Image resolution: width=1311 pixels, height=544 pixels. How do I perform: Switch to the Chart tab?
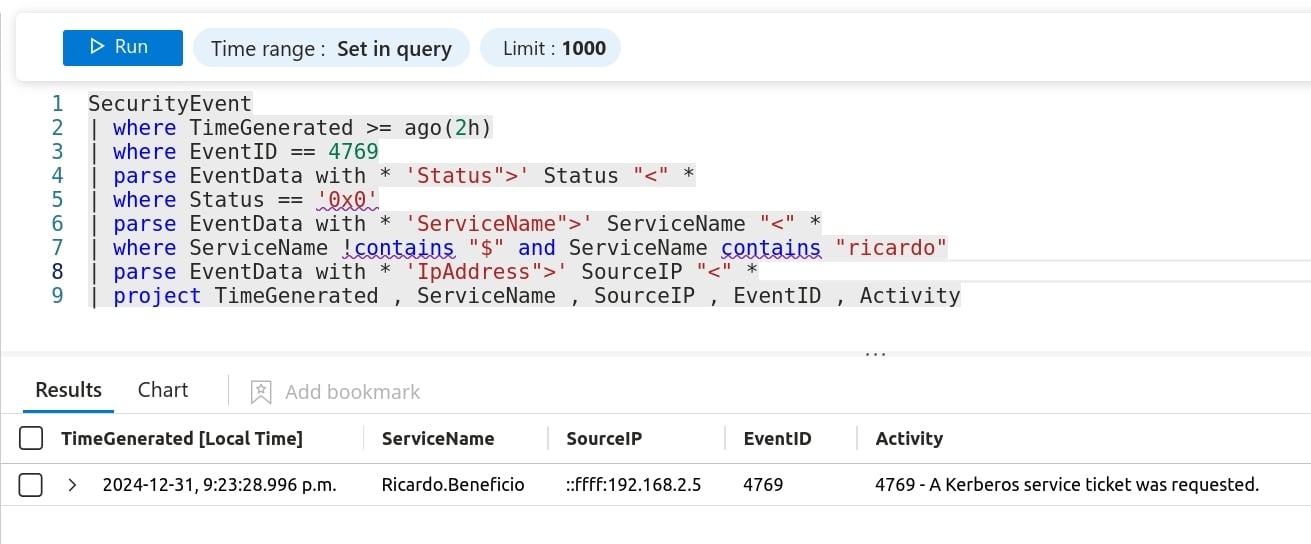point(163,390)
